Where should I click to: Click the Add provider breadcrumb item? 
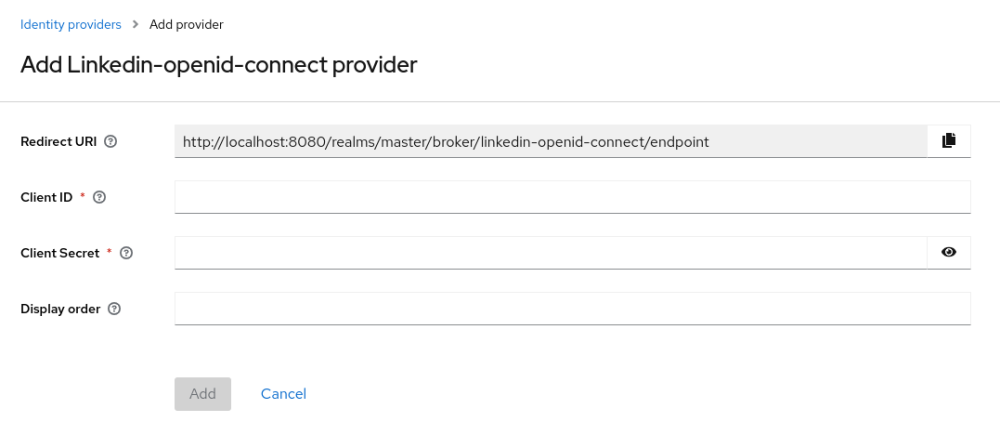point(186,24)
